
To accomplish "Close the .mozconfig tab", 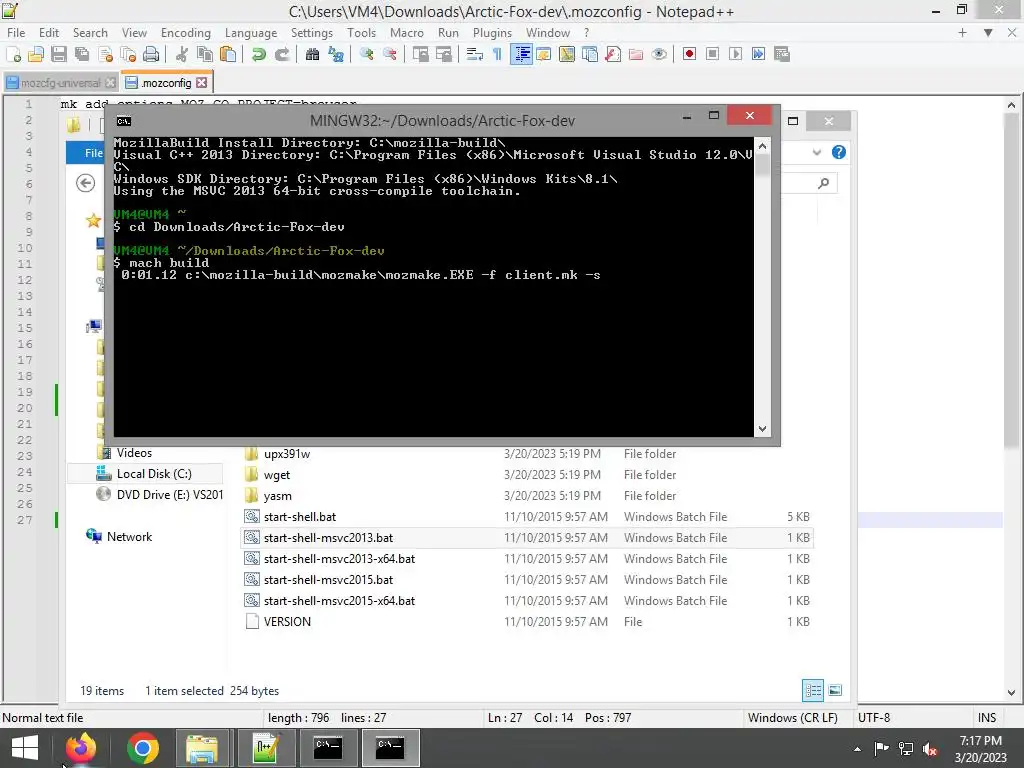I will pos(202,83).
